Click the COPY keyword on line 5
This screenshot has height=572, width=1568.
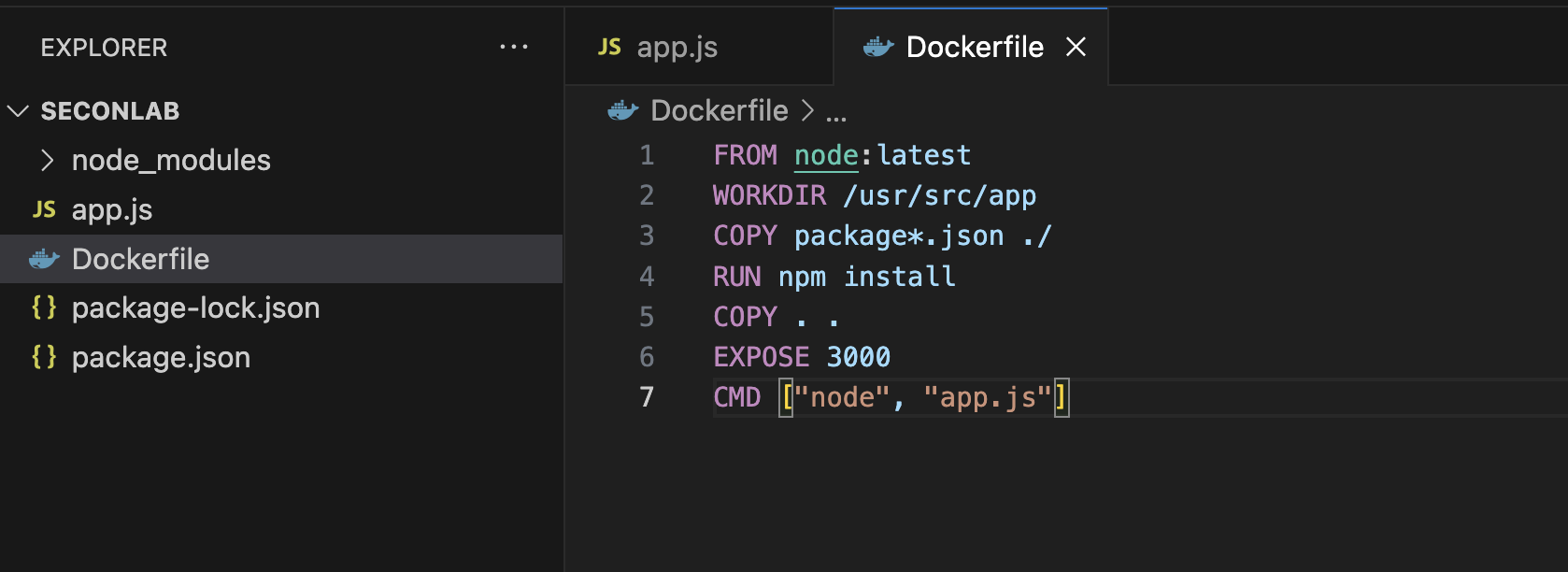point(745,317)
